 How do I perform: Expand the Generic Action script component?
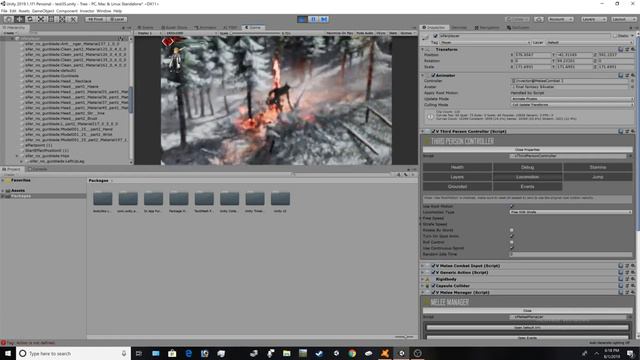(423, 272)
